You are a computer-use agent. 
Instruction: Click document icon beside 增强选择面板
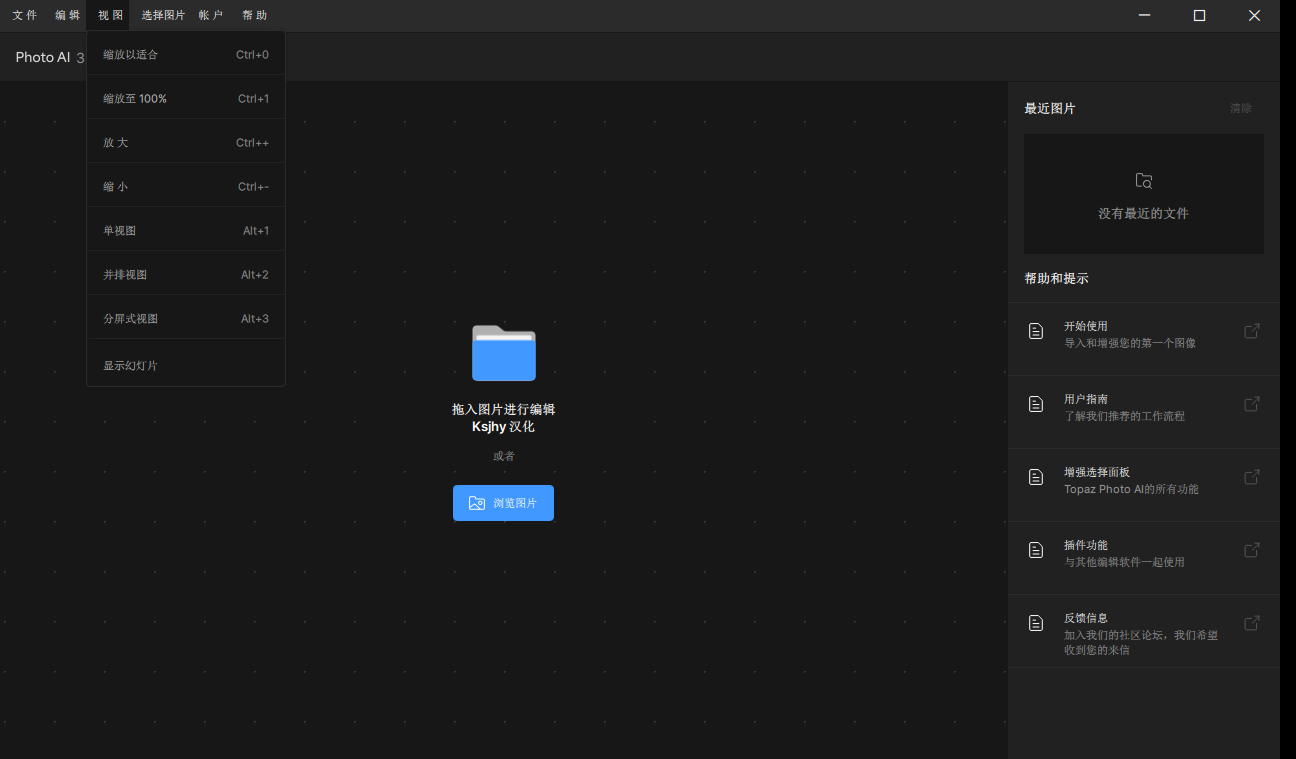[x=1036, y=477]
